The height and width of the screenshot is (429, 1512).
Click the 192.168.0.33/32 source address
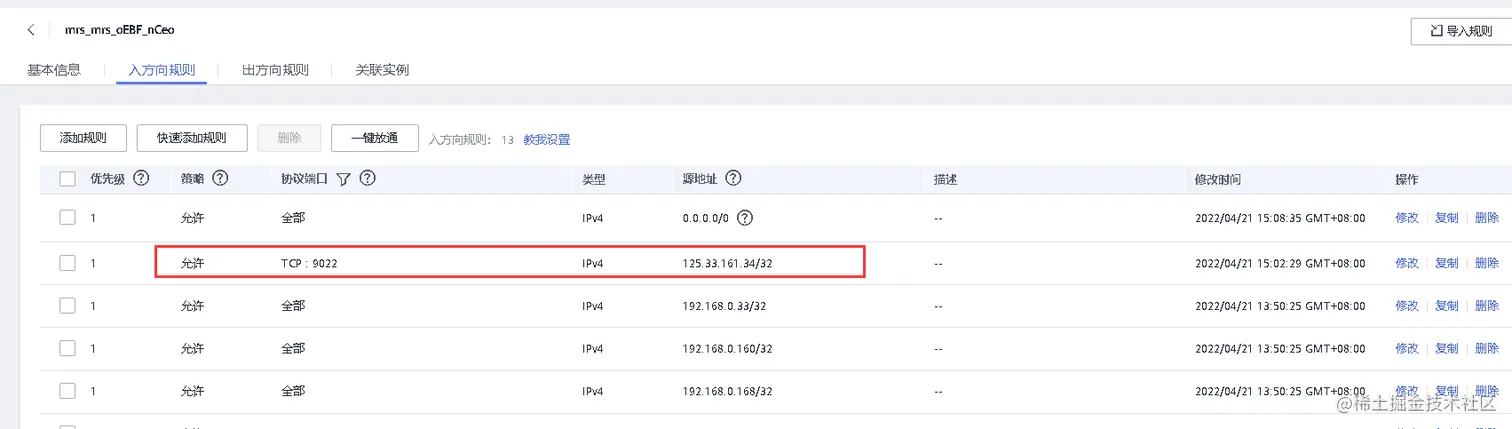[x=727, y=305]
